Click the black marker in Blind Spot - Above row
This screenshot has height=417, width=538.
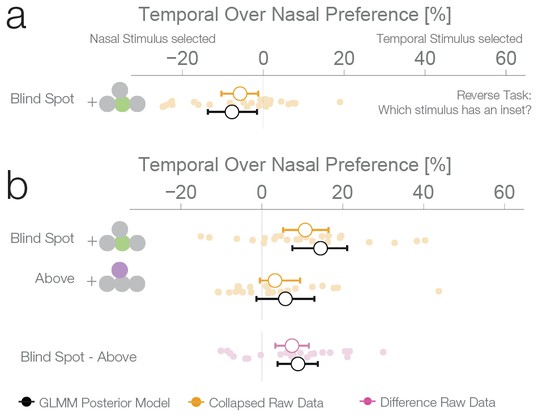click(x=298, y=364)
